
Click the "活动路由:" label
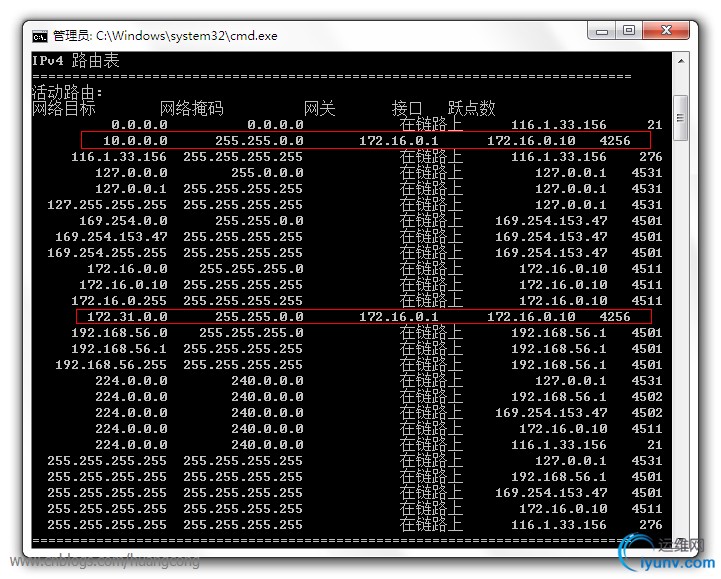pos(67,92)
